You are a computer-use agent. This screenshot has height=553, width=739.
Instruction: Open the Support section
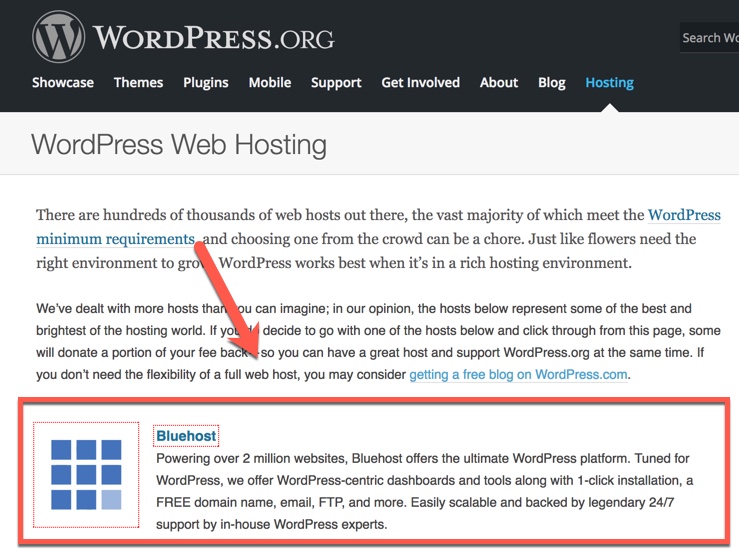(336, 83)
